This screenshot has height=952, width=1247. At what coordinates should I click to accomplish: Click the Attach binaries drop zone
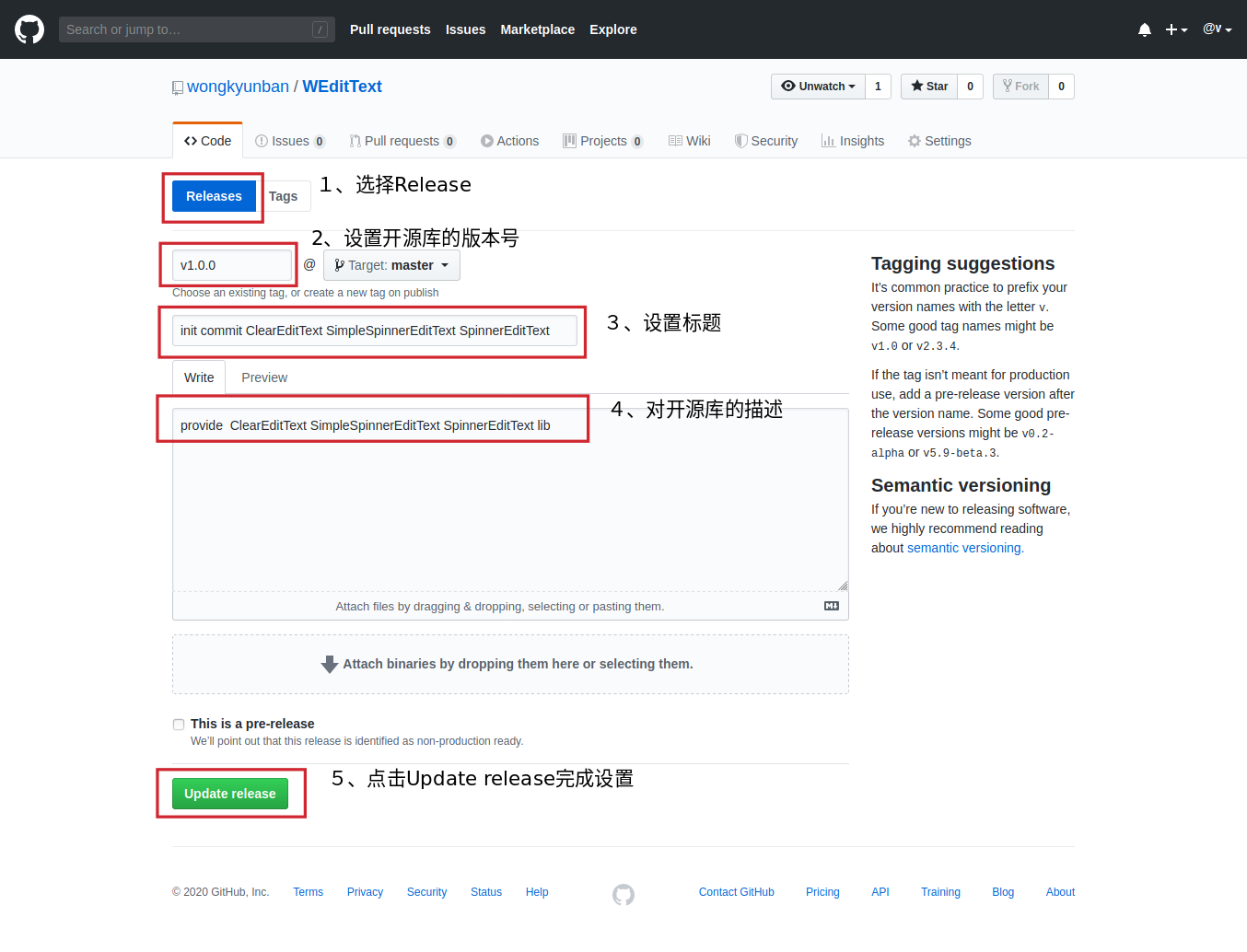[510, 664]
